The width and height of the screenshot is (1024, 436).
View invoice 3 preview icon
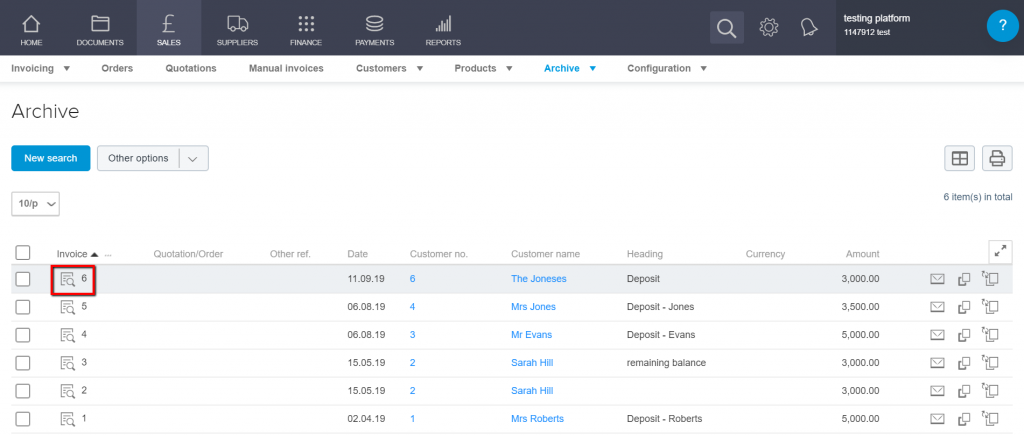click(x=67, y=363)
